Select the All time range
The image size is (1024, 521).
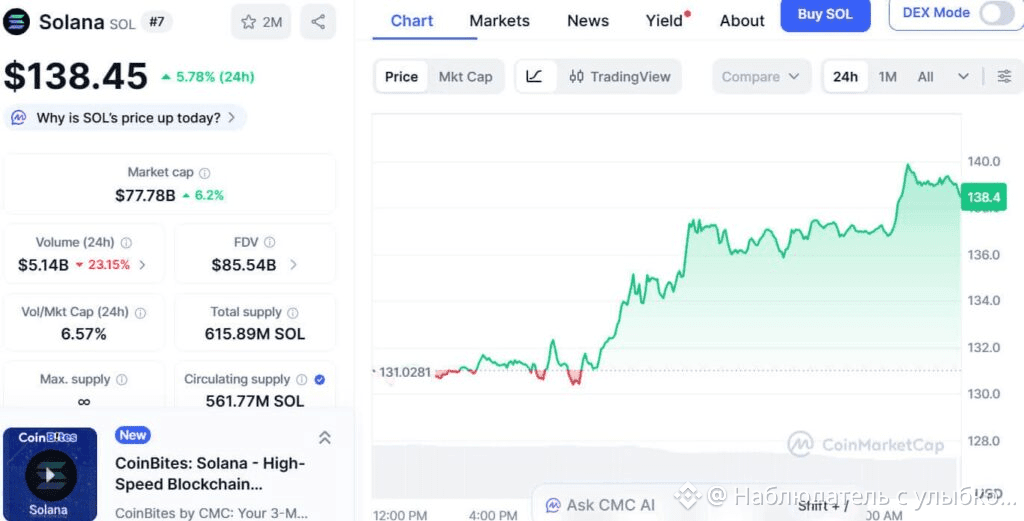tap(925, 76)
